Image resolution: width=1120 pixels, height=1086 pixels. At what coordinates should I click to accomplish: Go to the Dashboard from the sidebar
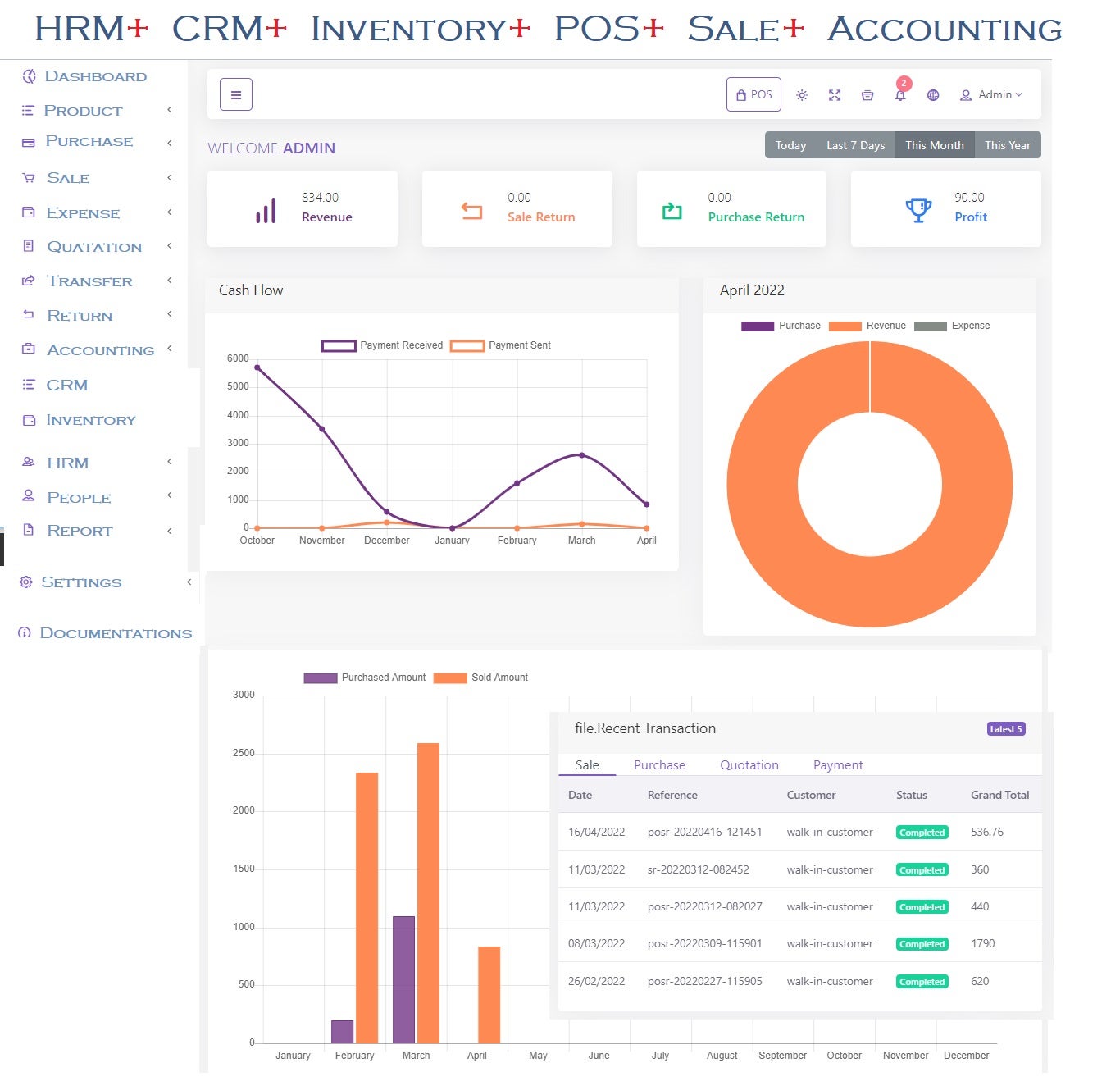pyautogui.click(x=97, y=76)
